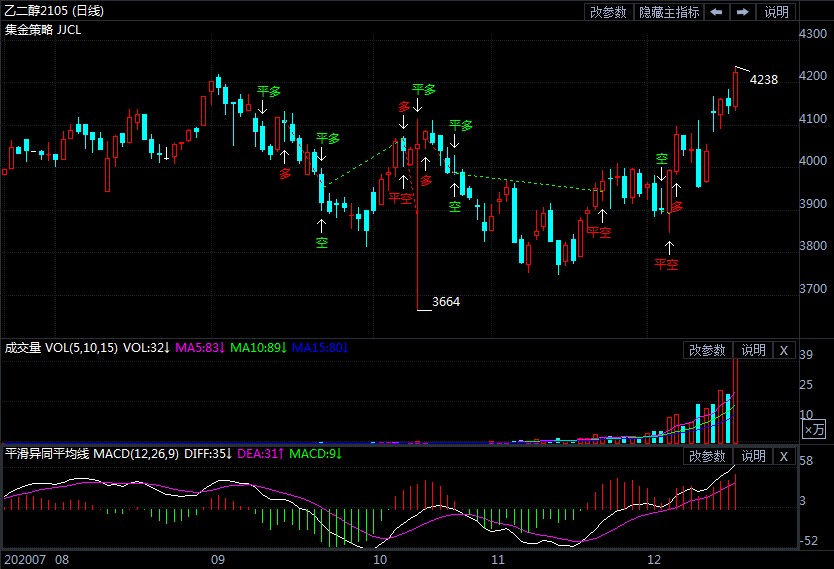Image resolution: width=834 pixels, height=569 pixels.
Task: Click the tallest red volume bar
Action: [x=735, y=401]
